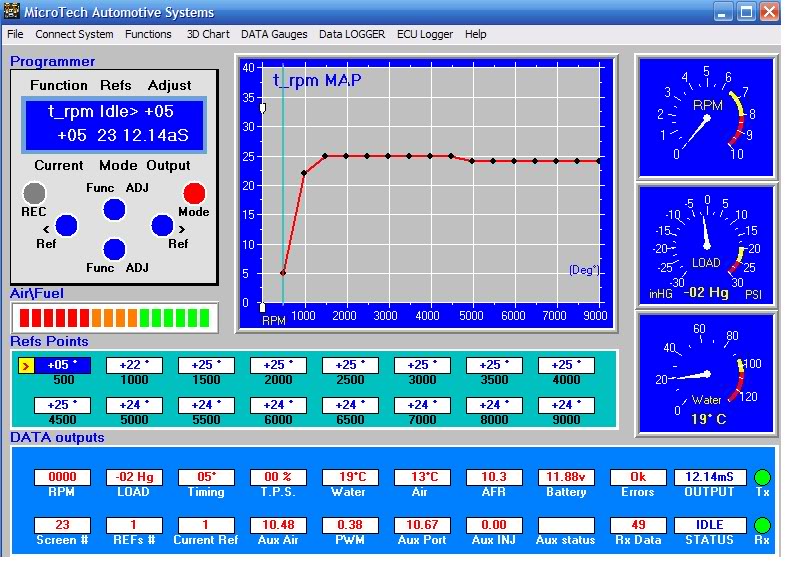Click the OUTPUT value 12.14mS
Viewport: 790px width, 573px height.
click(710, 477)
